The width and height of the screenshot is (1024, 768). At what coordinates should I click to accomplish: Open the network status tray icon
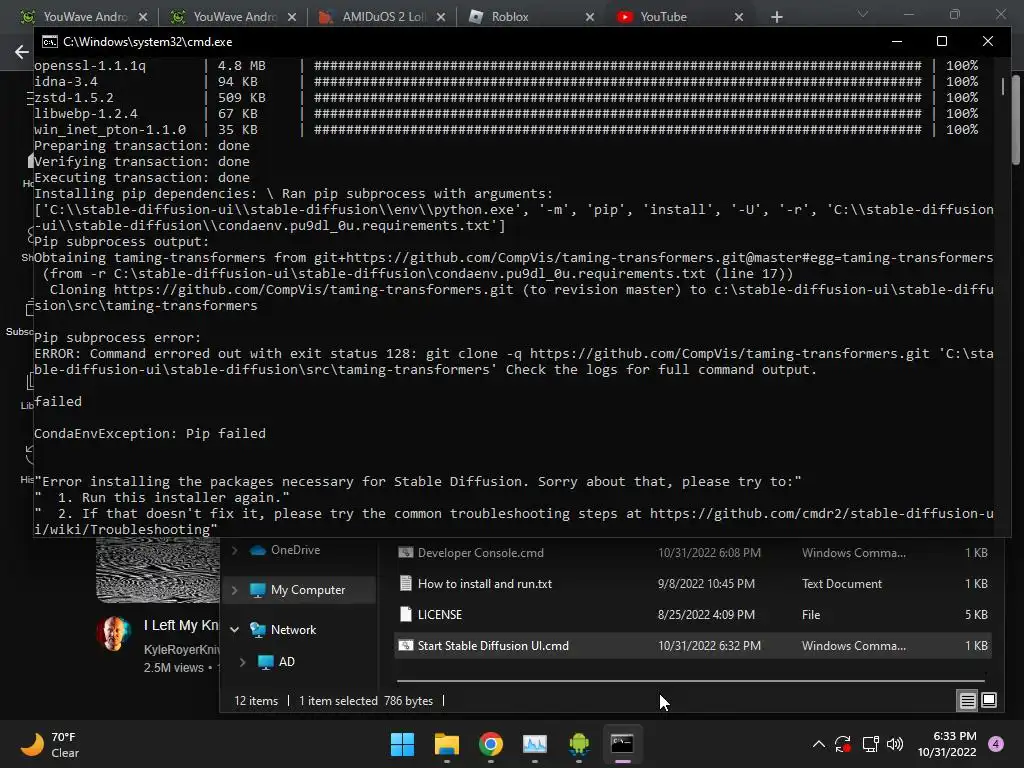click(870, 744)
